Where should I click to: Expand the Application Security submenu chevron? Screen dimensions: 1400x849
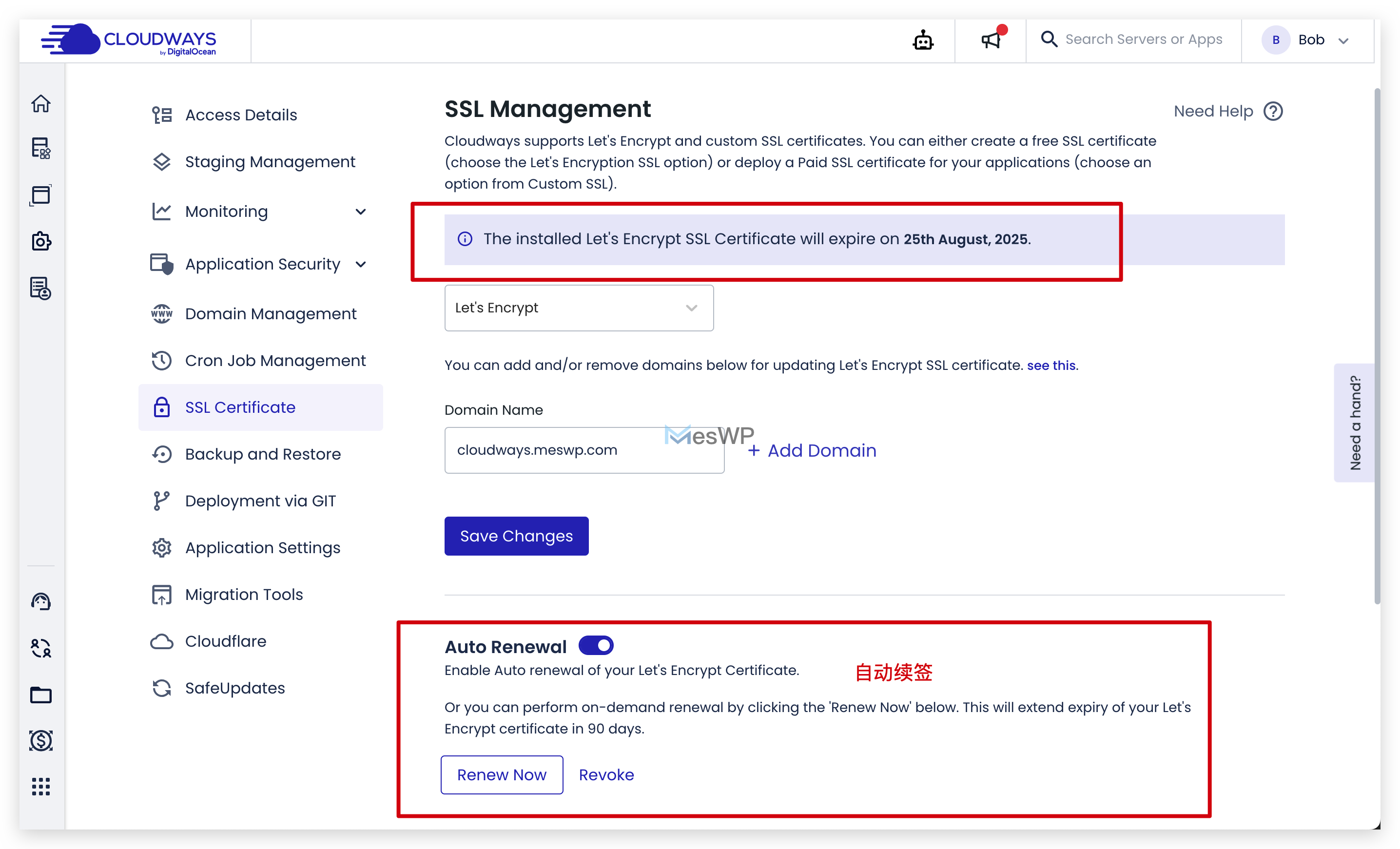[x=361, y=264]
